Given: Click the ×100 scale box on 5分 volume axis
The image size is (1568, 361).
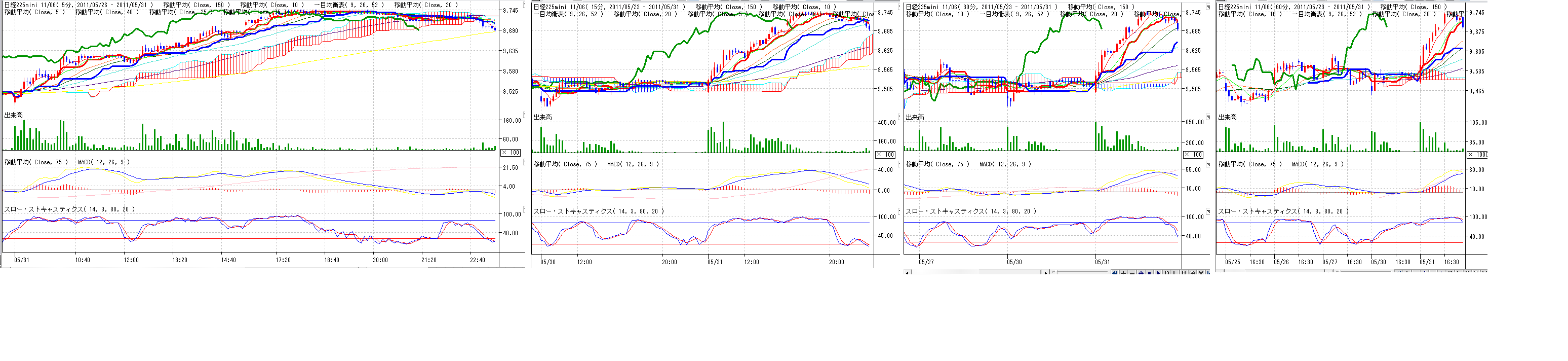Looking at the screenshot, I should (511, 153).
